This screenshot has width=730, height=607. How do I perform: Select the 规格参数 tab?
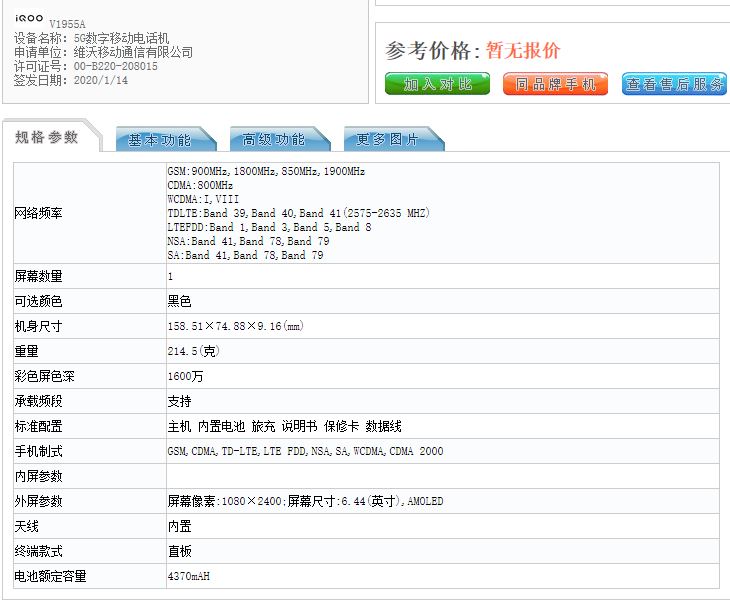click(x=47, y=137)
